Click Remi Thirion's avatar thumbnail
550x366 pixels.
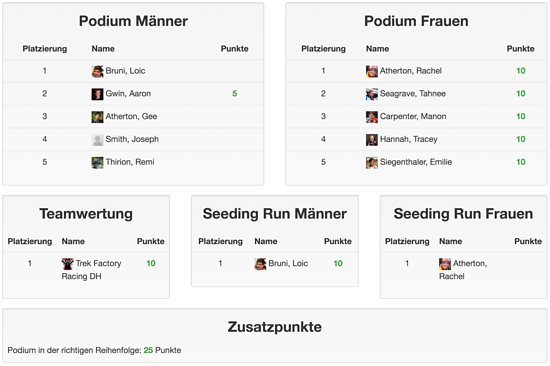[x=97, y=162]
